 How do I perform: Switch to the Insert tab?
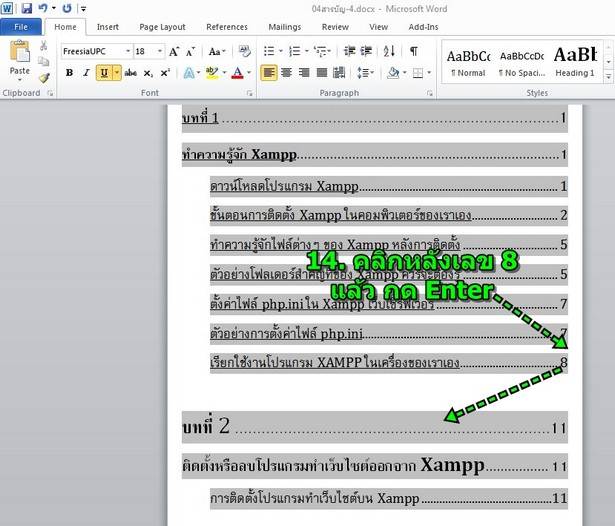pos(107,27)
